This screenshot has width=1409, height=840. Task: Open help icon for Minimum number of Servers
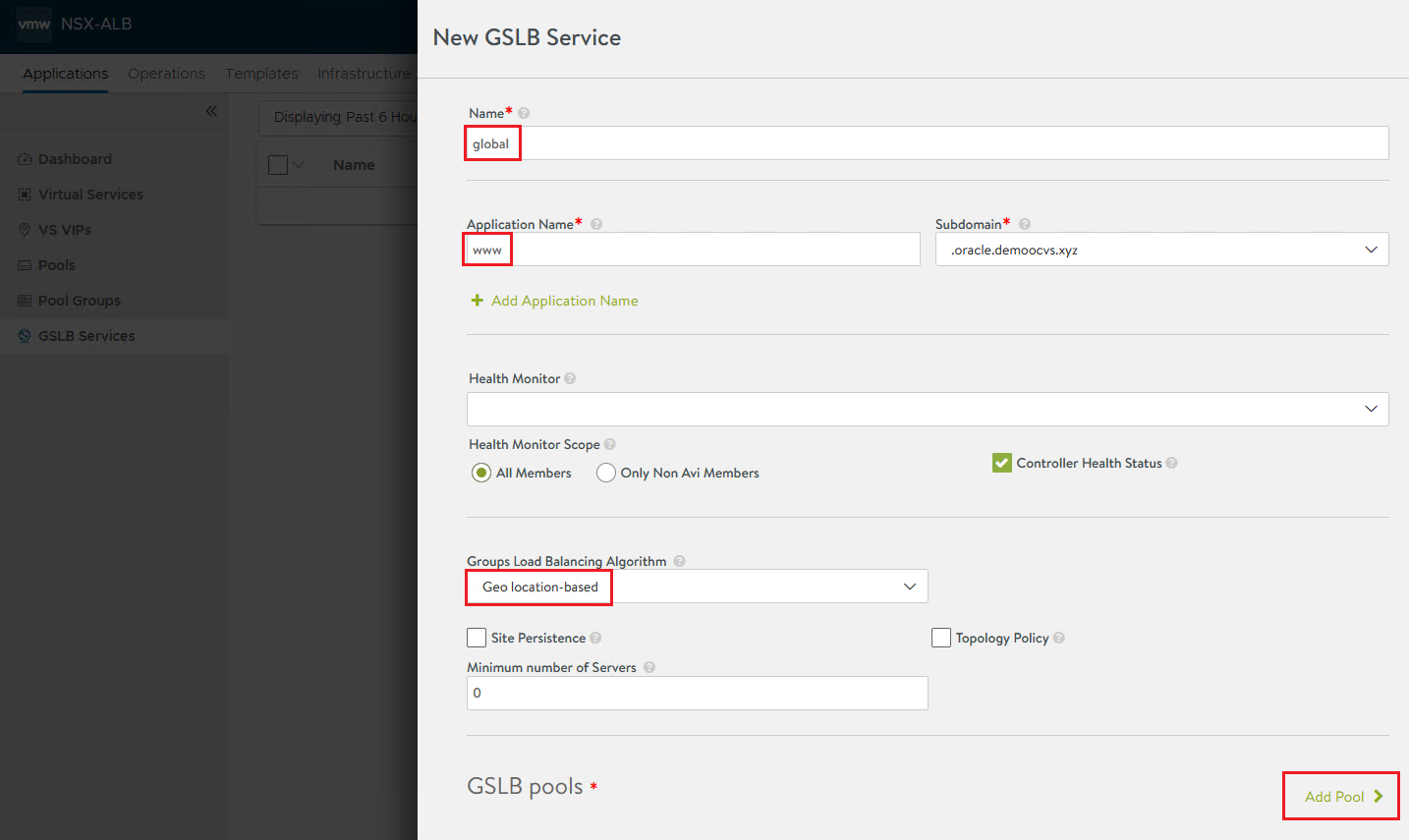(x=649, y=667)
